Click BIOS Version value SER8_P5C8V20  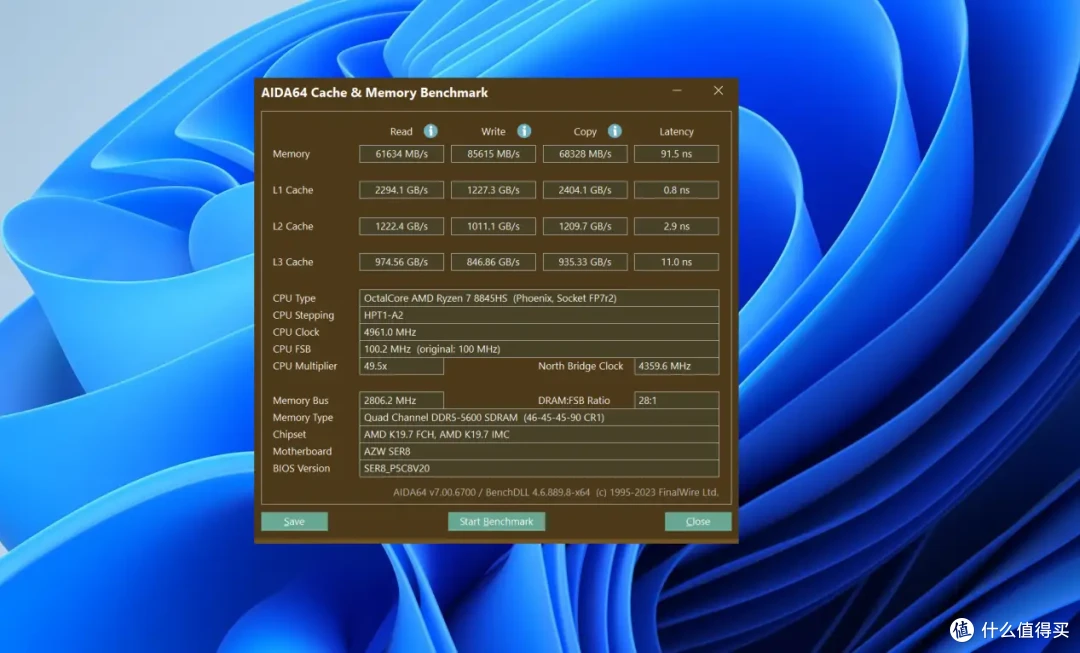point(539,468)
